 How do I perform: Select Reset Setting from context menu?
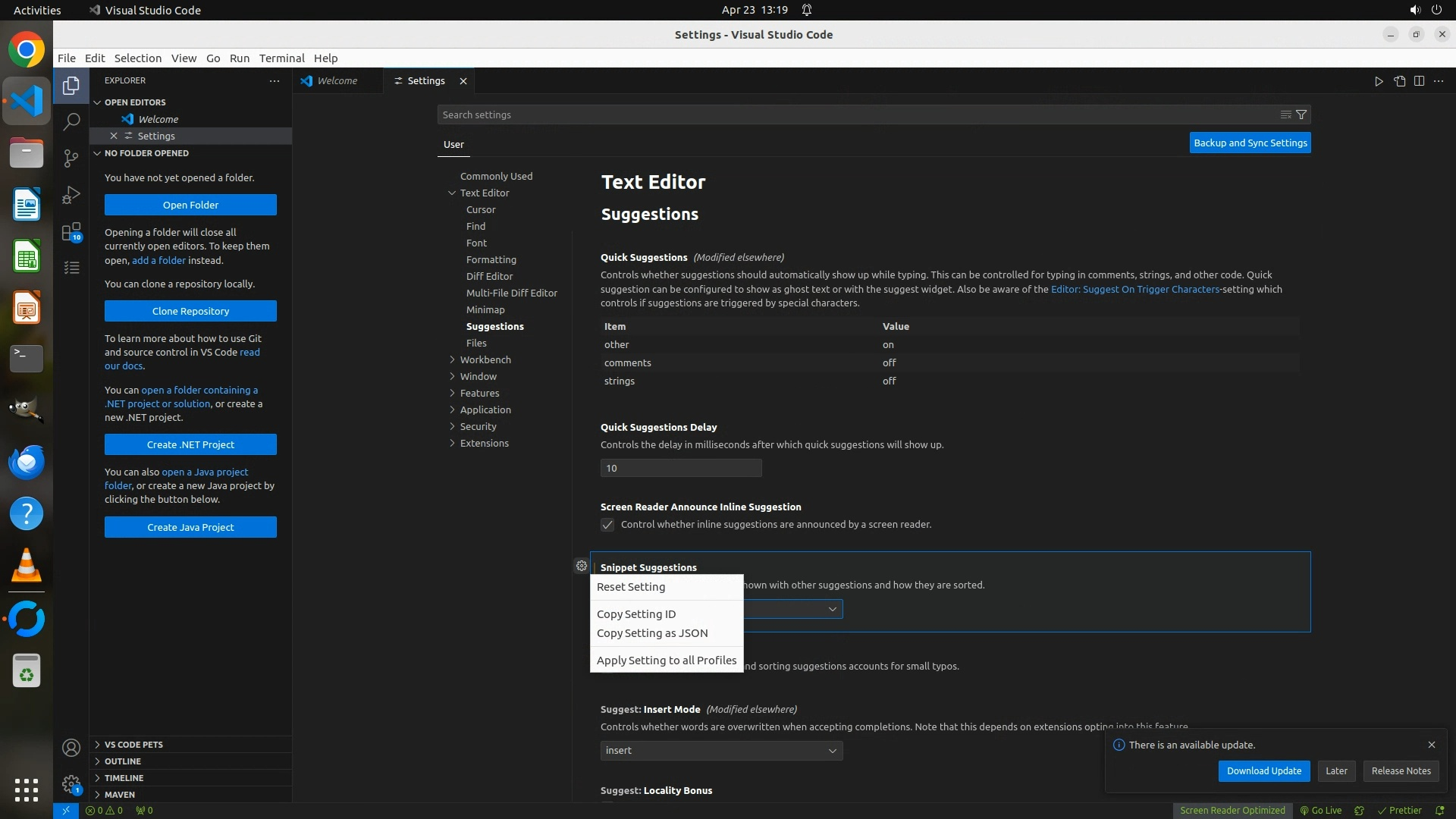[631, 586]
